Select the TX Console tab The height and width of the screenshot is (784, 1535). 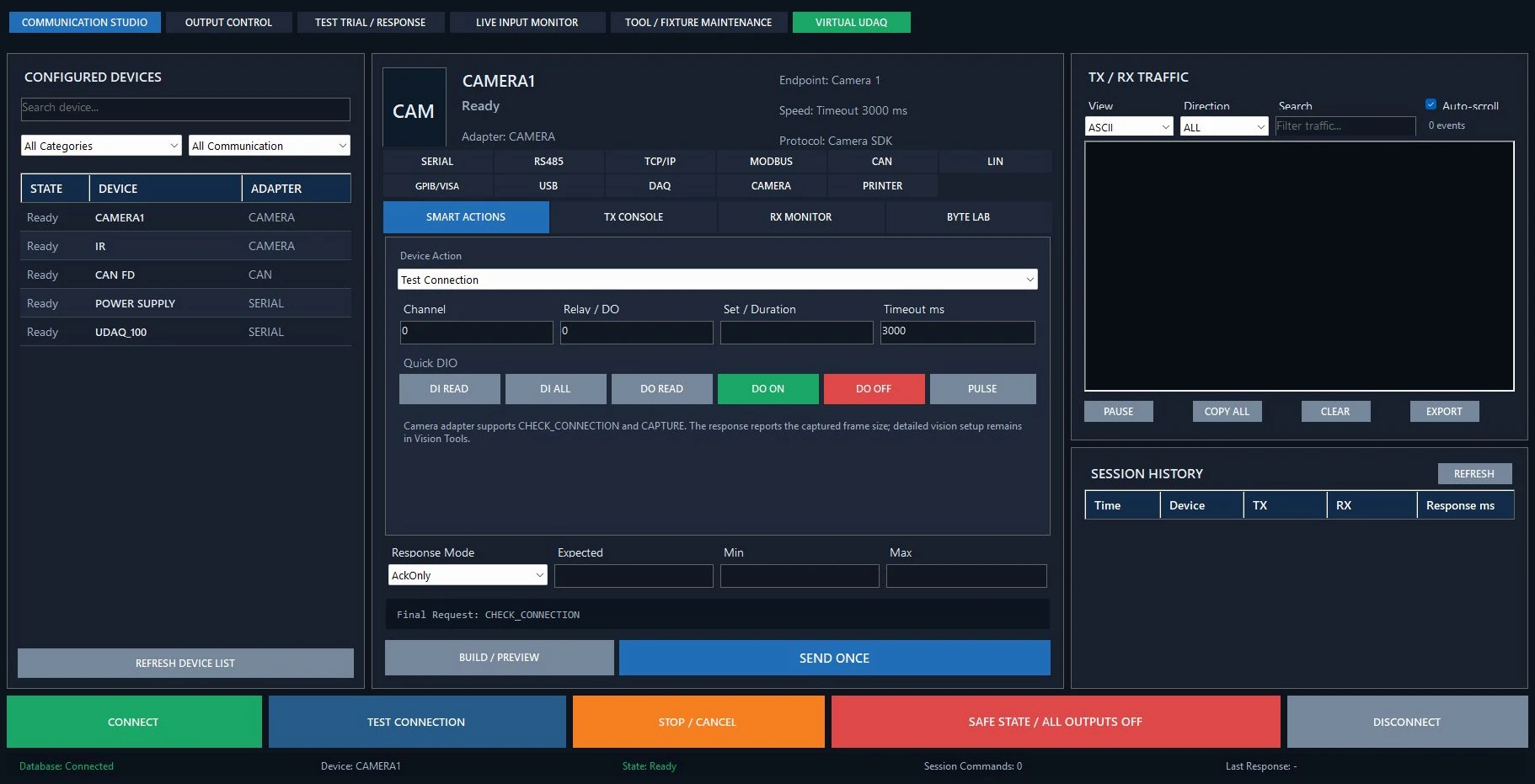634,217
